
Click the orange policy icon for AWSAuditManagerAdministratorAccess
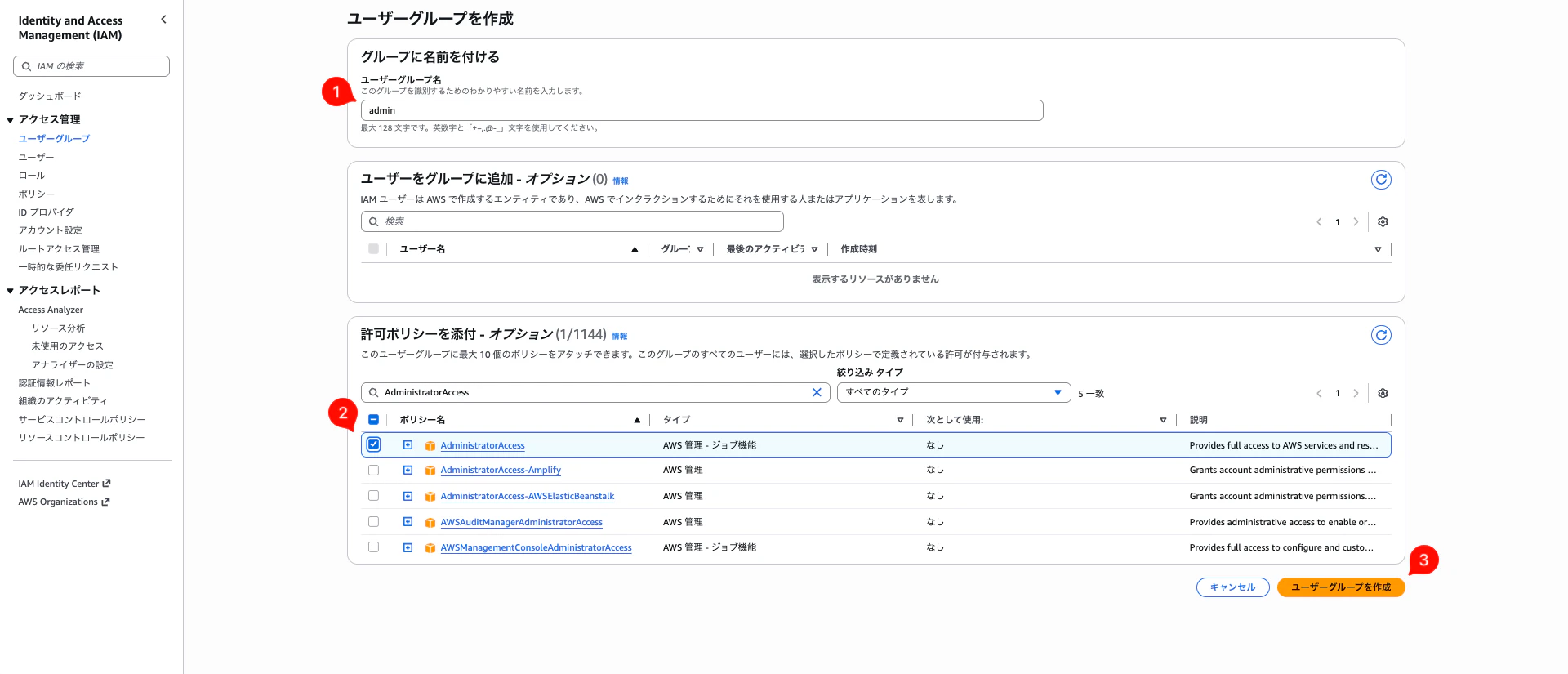point(430,523)
